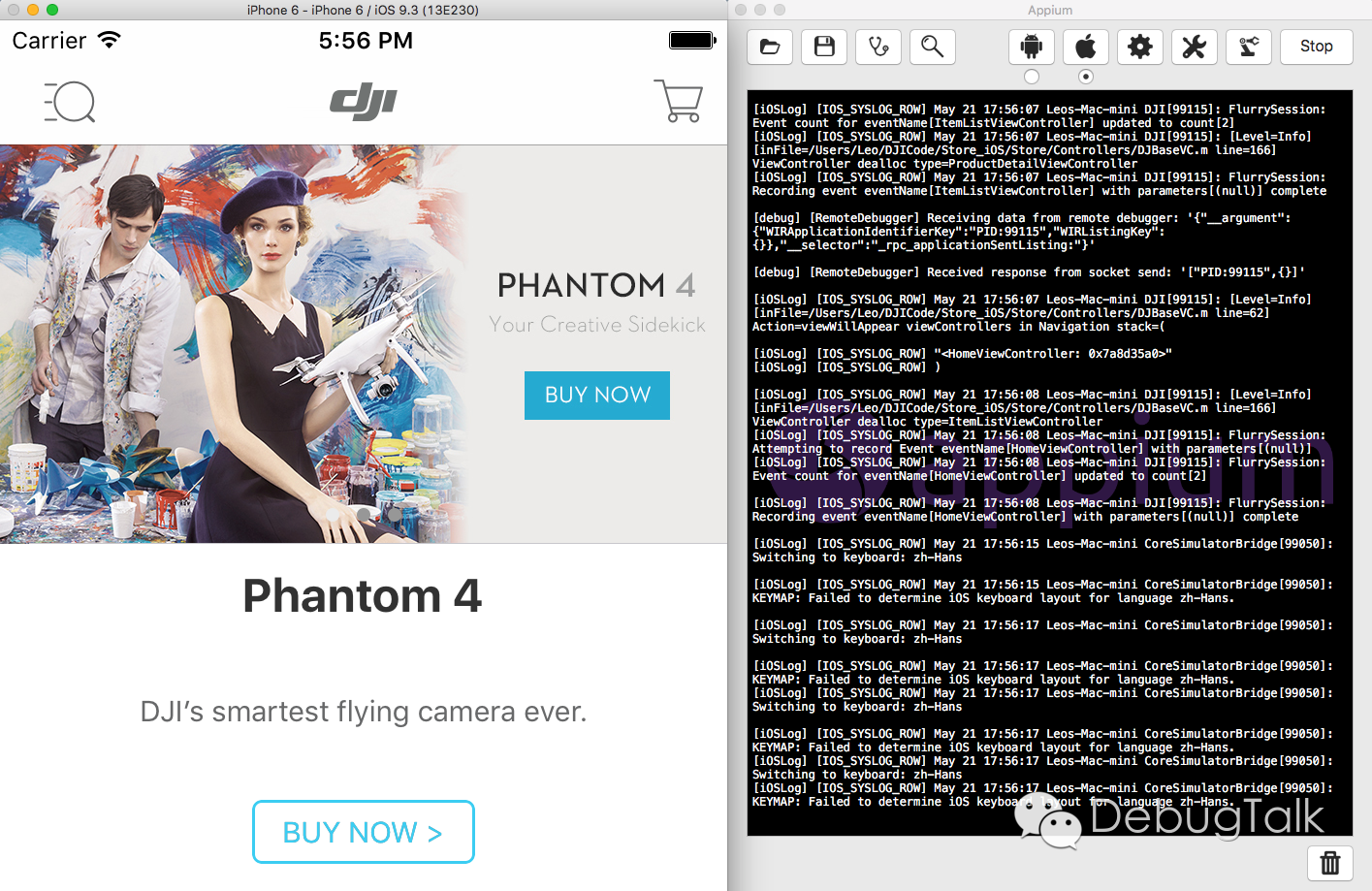The height and width of the screenshot is (891, 1372).
Task: Save settings with the floppy disk icon
Action: 824,47
